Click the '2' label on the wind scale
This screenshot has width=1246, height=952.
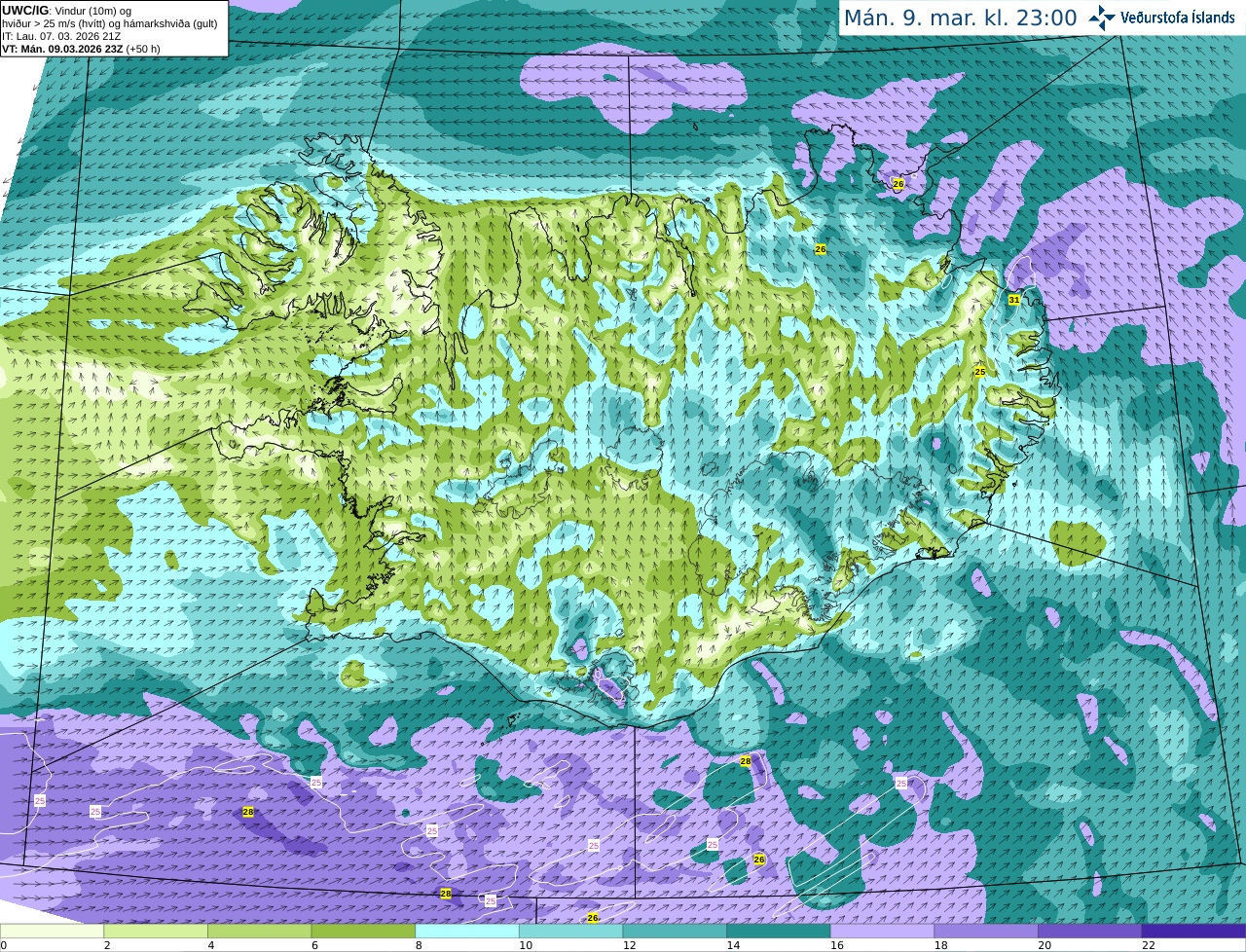106,945
